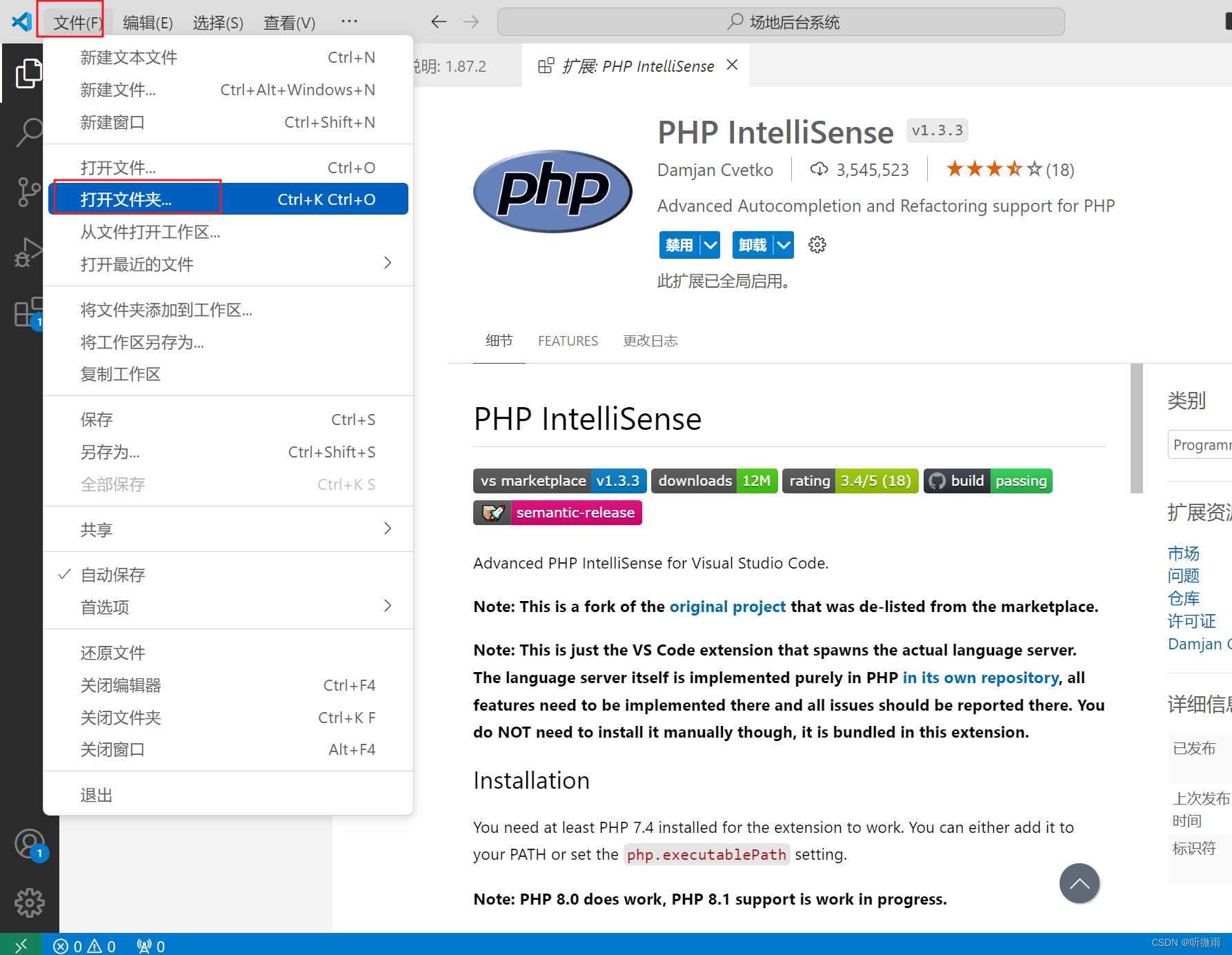The height and width of the screenshot is (955, 1232).
Task: Open the Explorer view in activity bar
Action: (28, 73)
